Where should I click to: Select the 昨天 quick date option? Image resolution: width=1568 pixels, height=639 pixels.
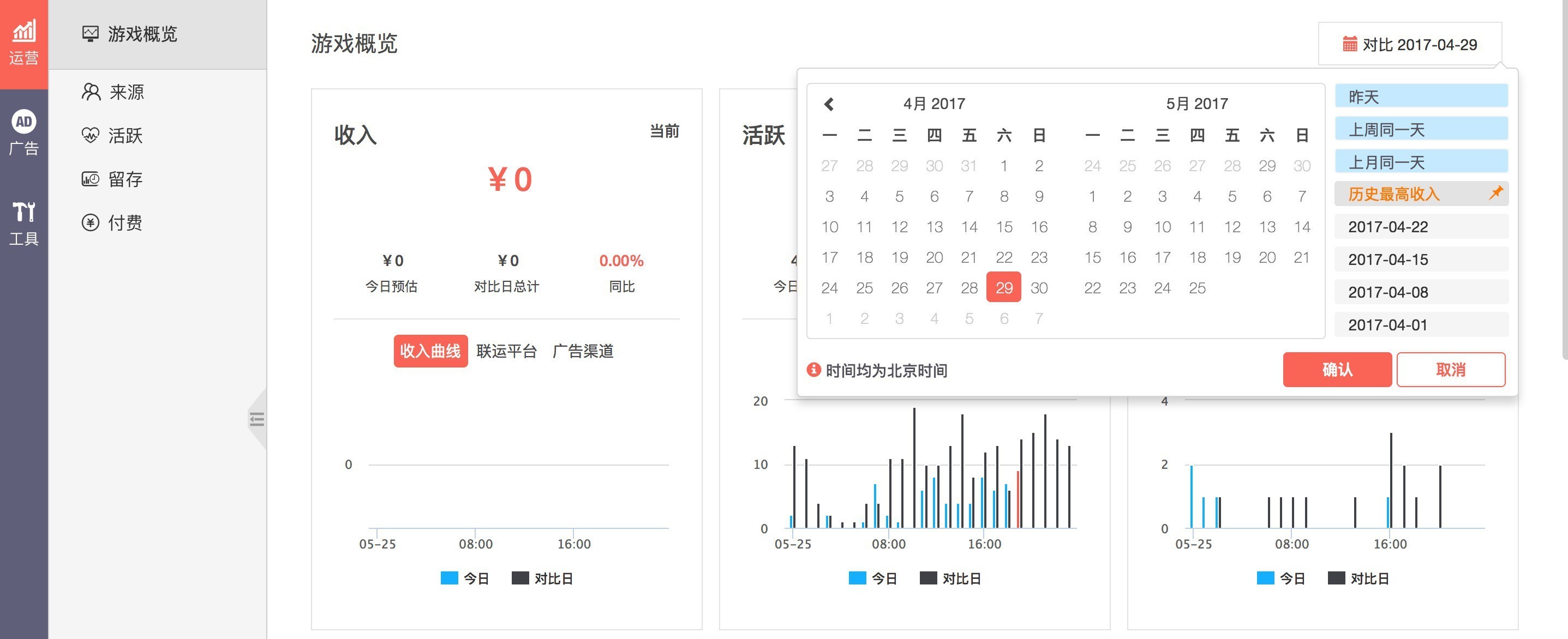tap(1421, 97)
